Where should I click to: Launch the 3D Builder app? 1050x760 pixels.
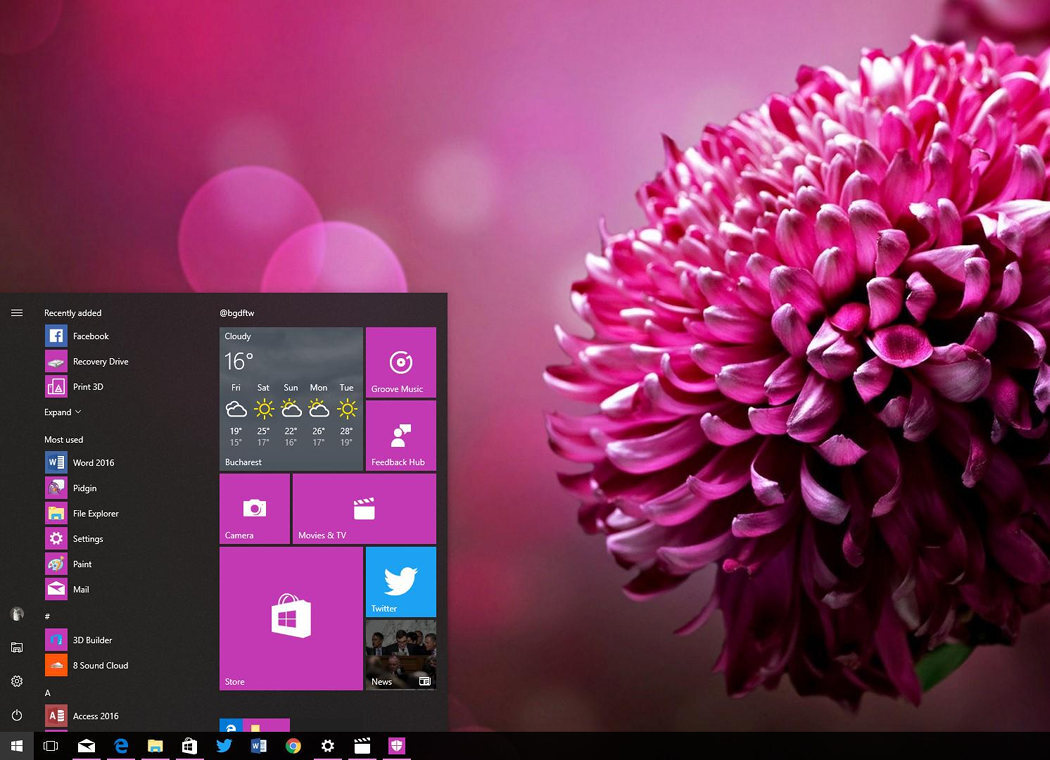(x=94, y=639)
